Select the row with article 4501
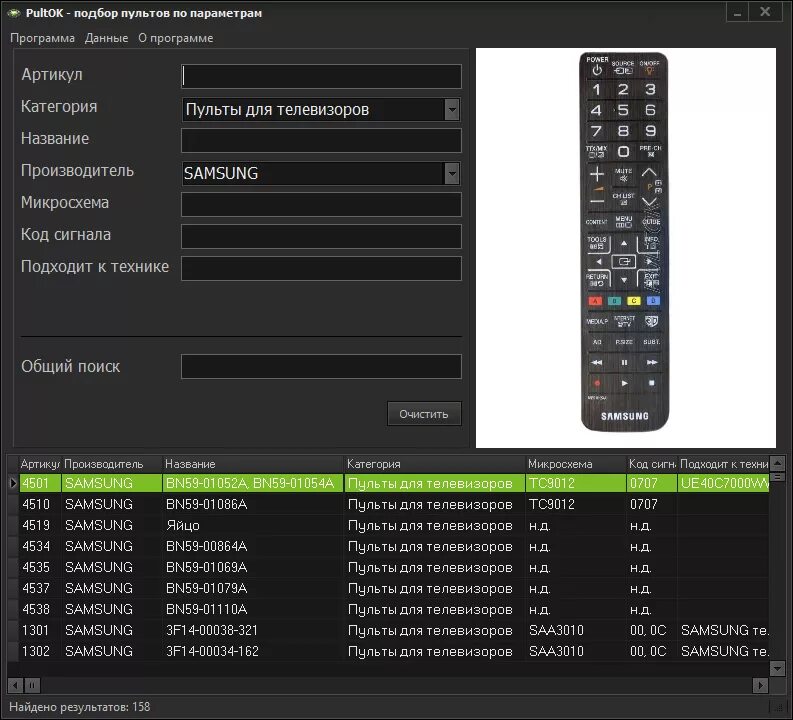The height and width of the screenshot is (720, 793). pyautogui.click(x=394, y=483)
